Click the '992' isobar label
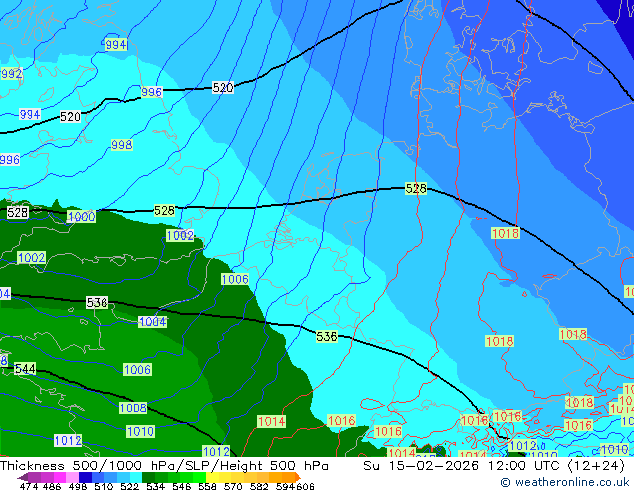 tap(11, 74)
